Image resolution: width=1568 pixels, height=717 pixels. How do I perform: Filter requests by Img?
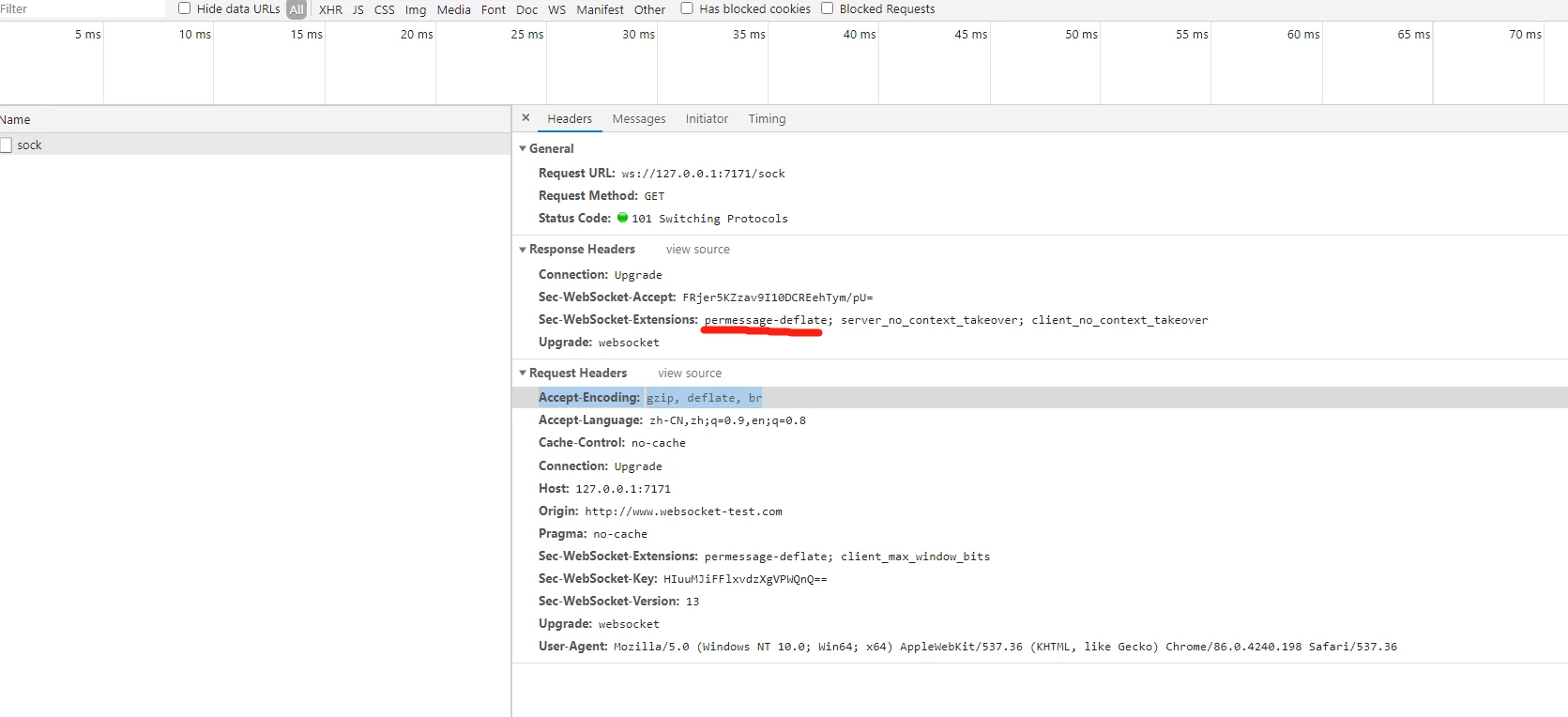[416, 9]
